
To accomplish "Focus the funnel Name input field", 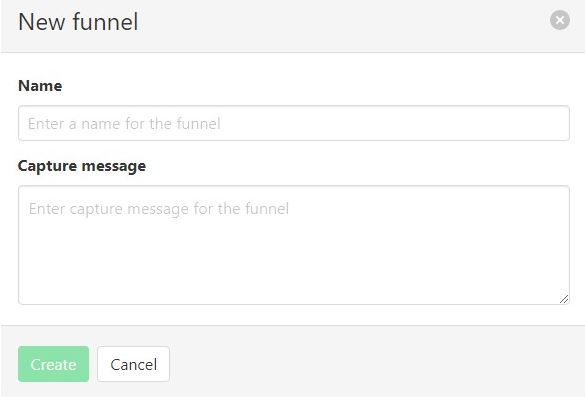I will pos(294,123).
